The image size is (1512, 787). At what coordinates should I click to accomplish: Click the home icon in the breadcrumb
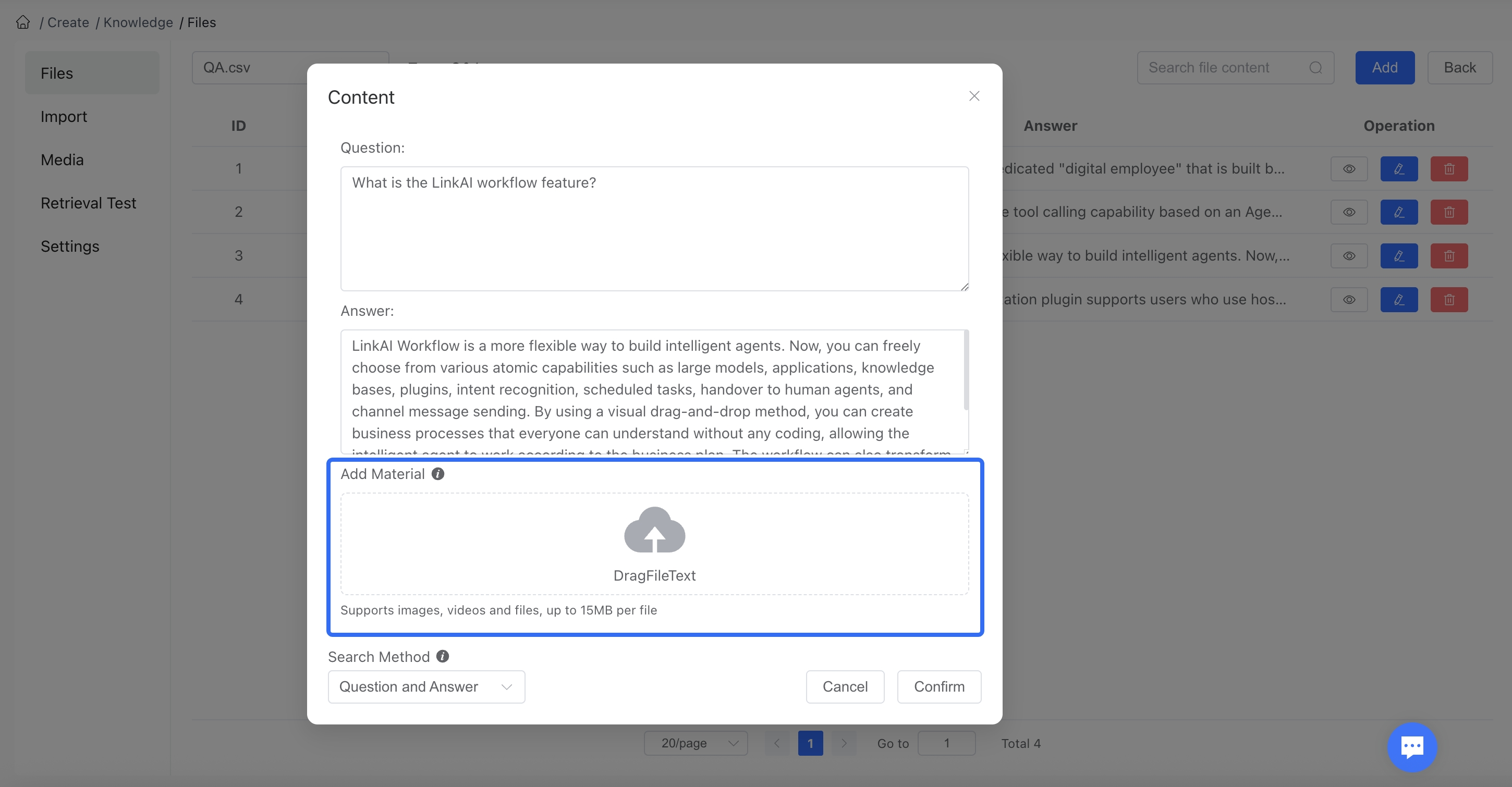23,22
